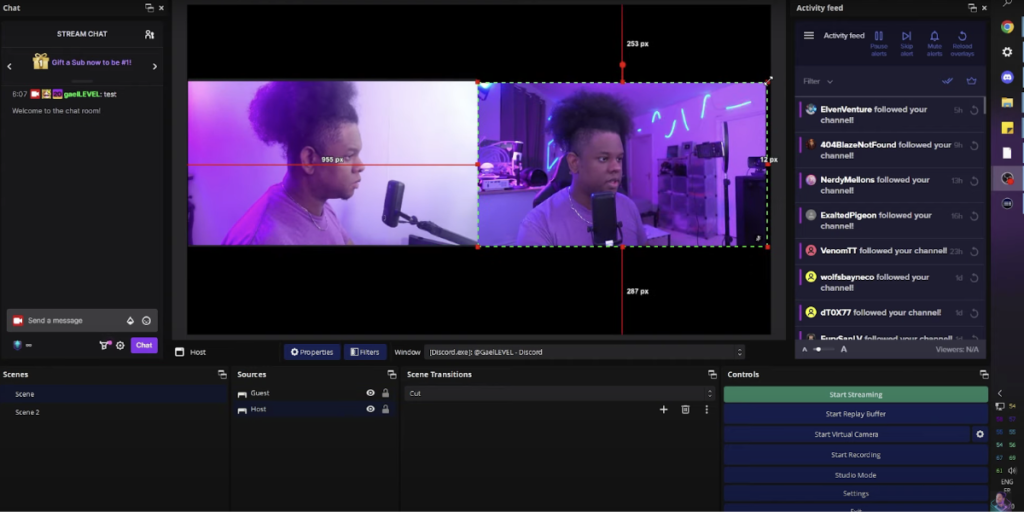Open the Cut transition dropdown
Viewport: 1024px width, 512px height.
pyautogui.click(x=559, y=394)
